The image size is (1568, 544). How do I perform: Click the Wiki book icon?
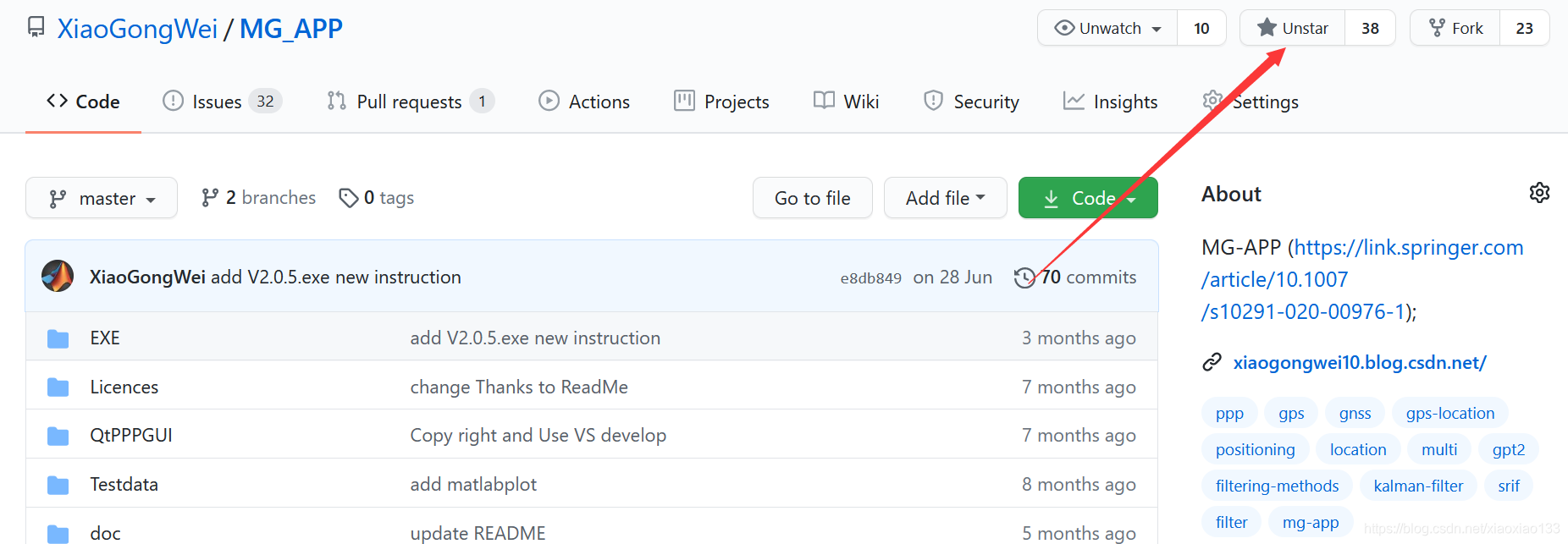pos(824,101)
